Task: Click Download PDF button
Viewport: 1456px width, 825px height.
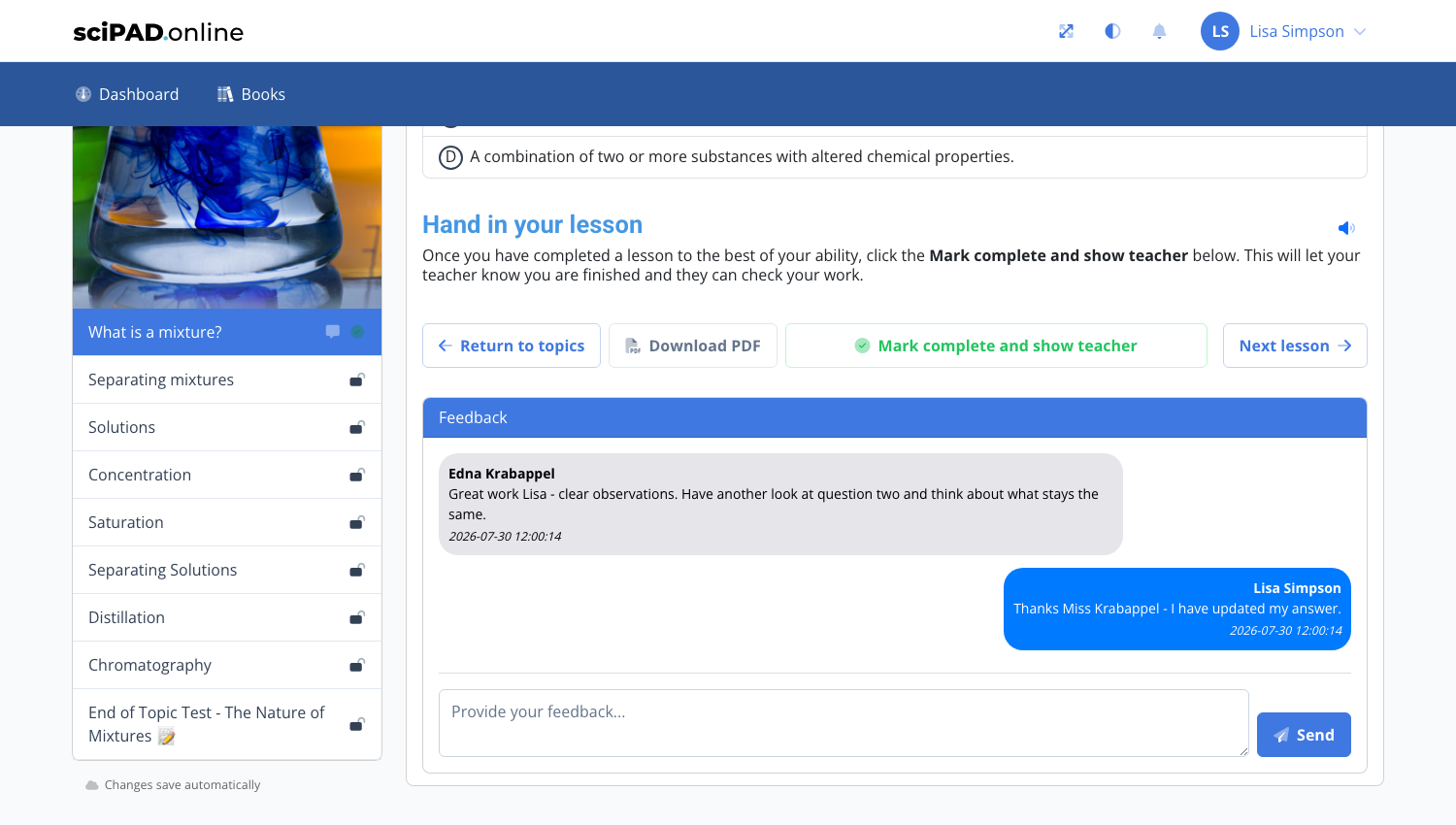Action: 693,346
